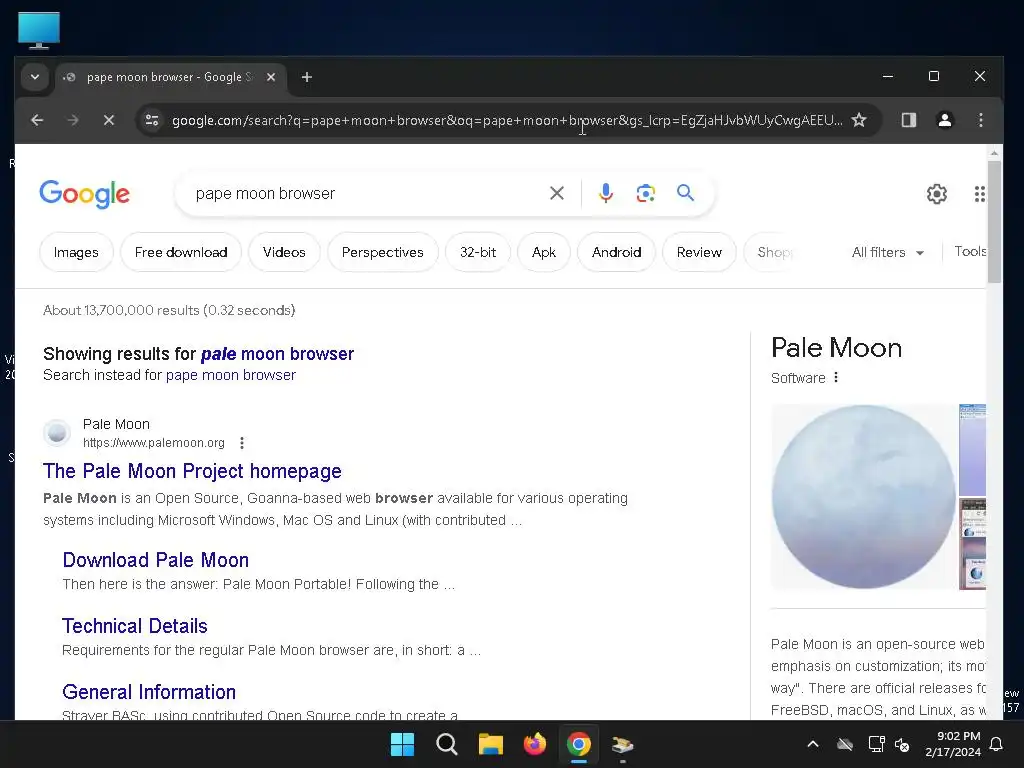Open General Information sitelink

tap(149, 692)
